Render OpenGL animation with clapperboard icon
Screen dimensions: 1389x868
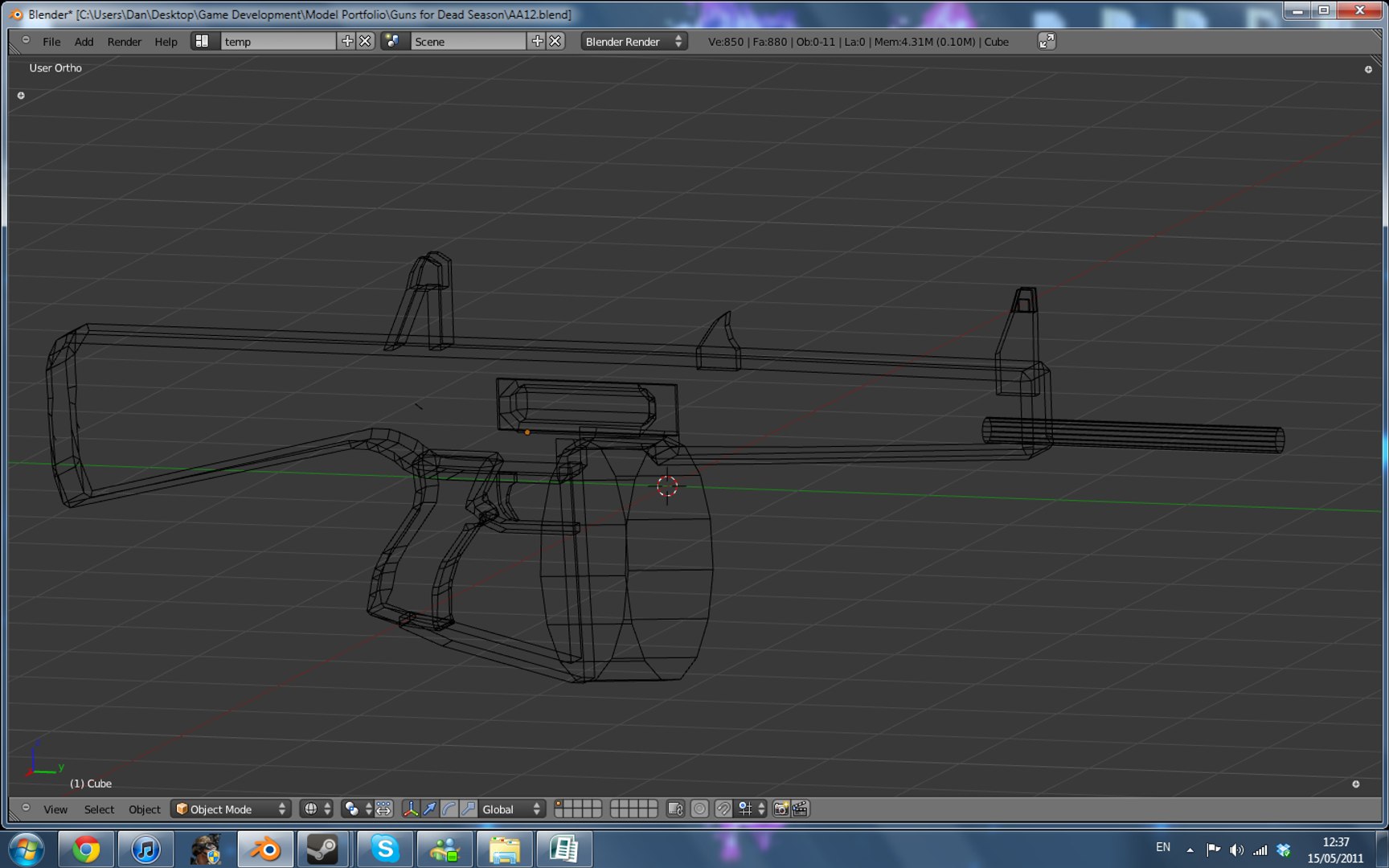click(800, 809)
